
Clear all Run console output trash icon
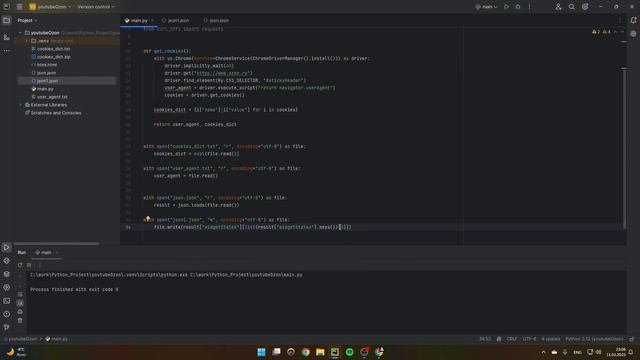click(x=20, y=320)
